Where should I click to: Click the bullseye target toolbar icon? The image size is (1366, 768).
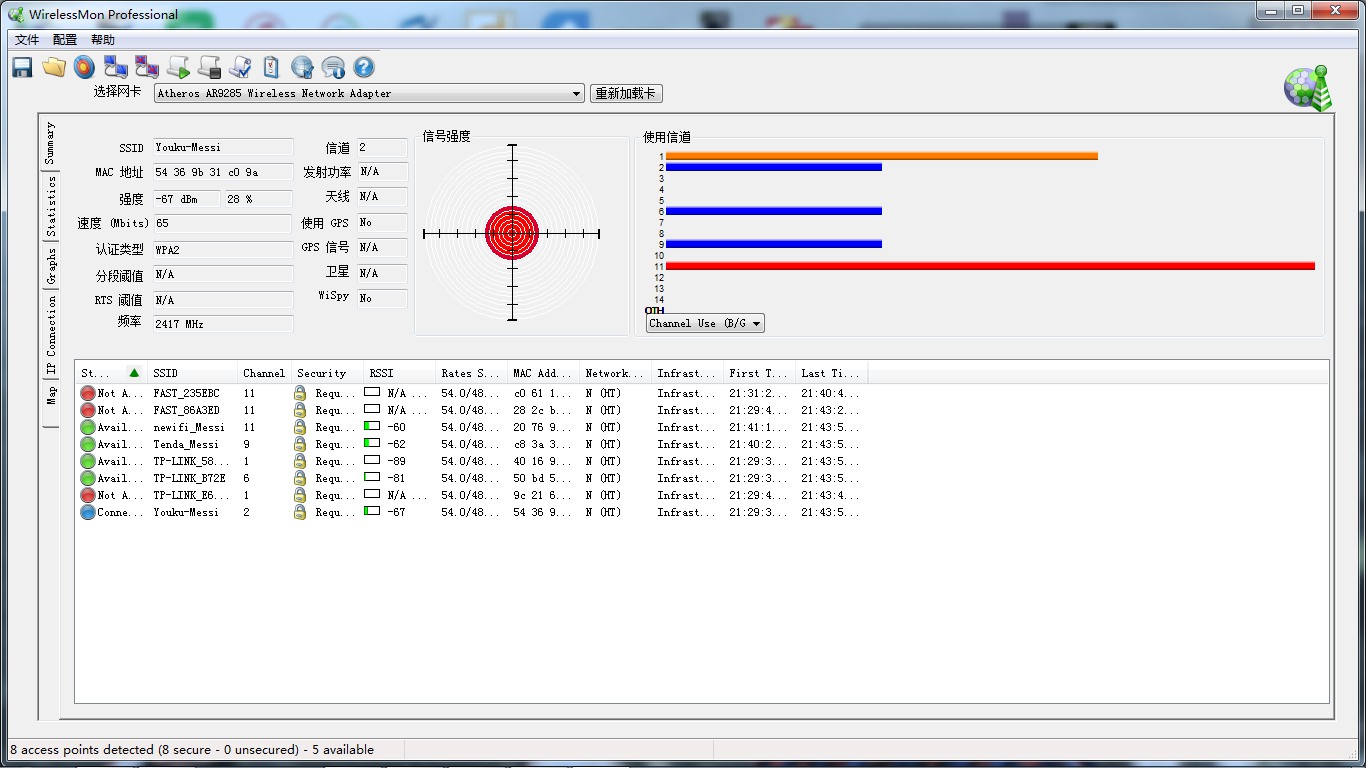point(85,67)
